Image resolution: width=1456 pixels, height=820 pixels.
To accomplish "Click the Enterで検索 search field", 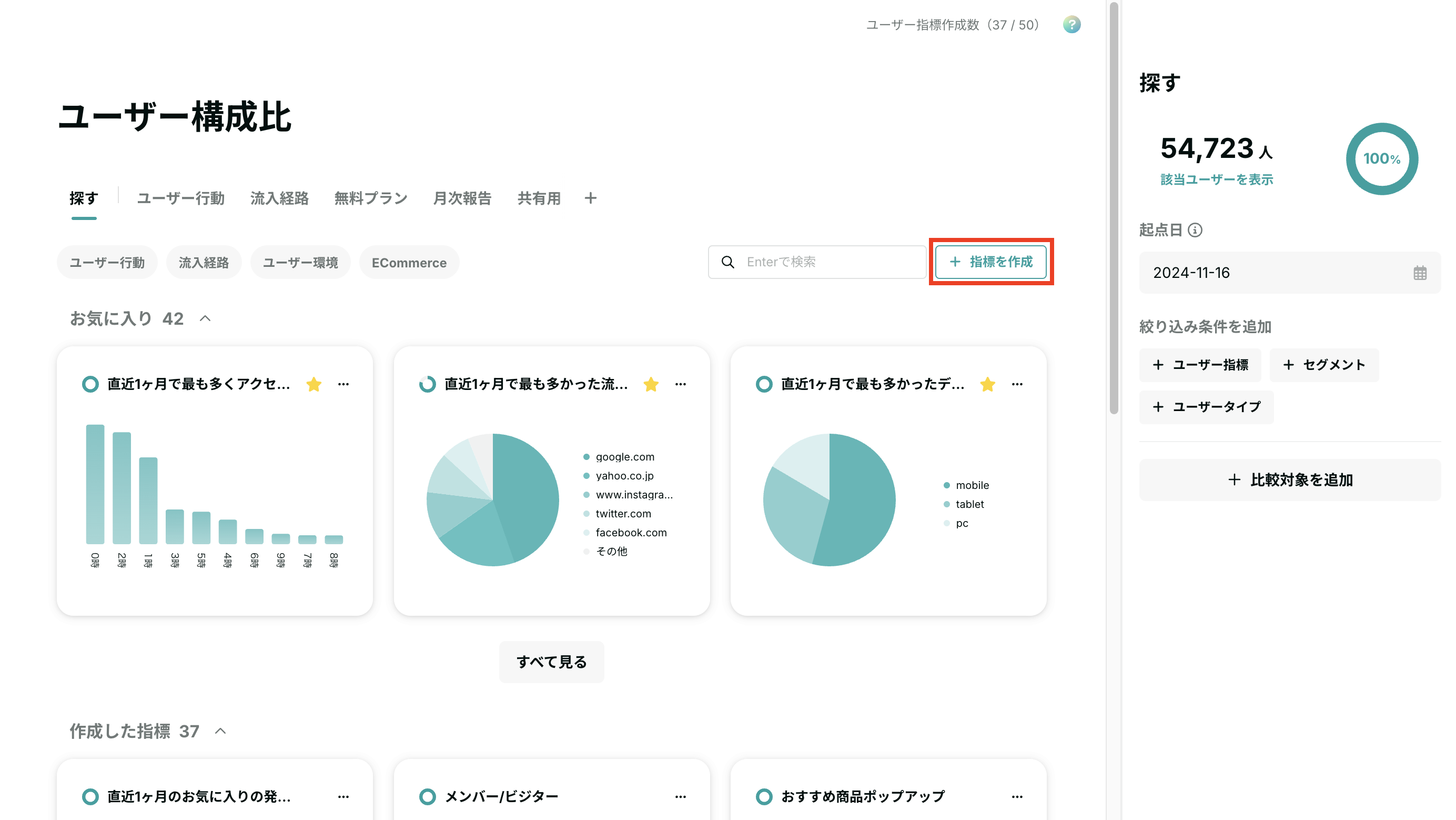I will [817, 262].
